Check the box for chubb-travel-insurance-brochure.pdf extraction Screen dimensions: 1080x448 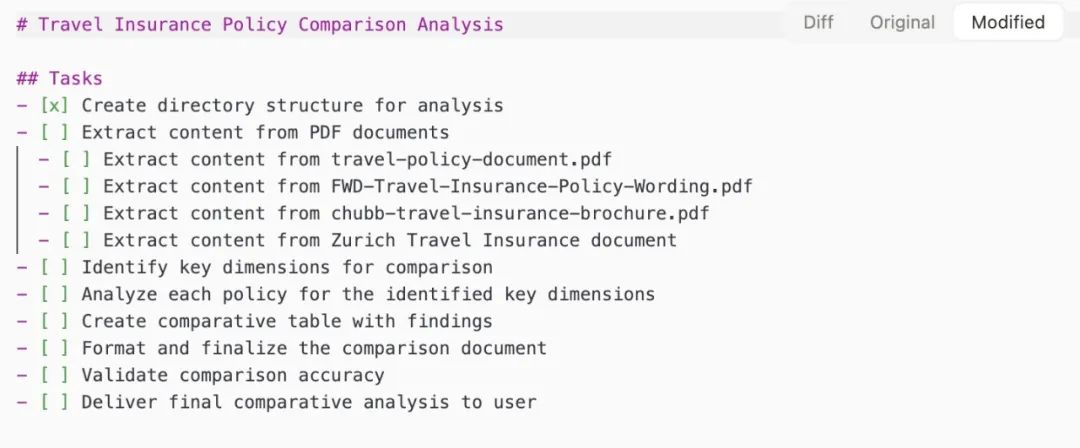(77, 213)
